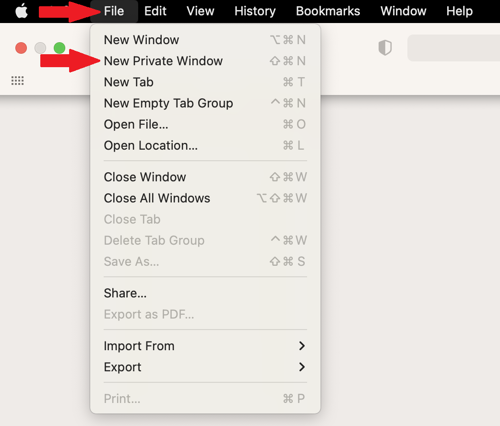This screenshot has height=426, width=500.
Task: Open the View menu
Action: [x=200, y=11]
